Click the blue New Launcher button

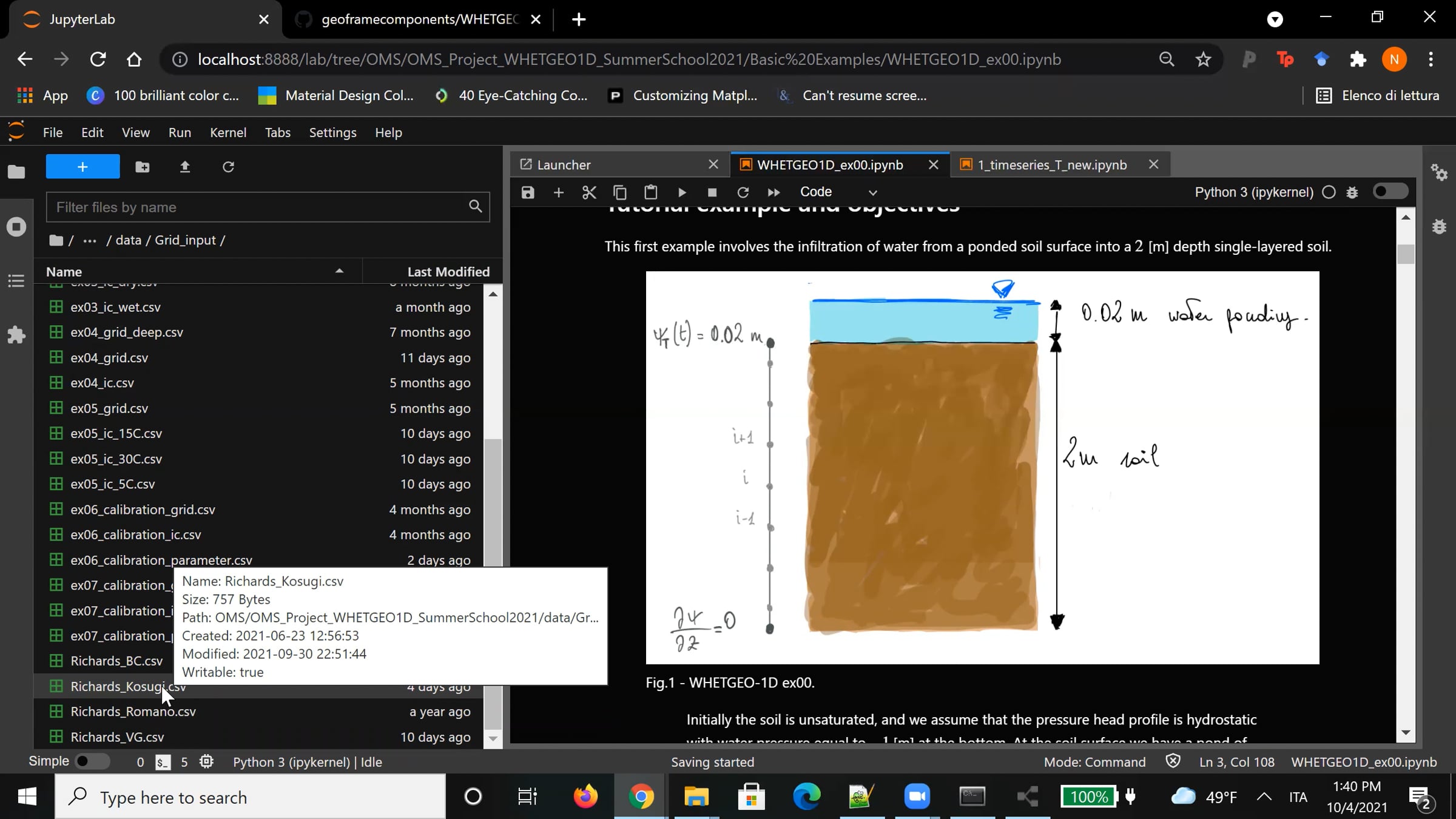click(83, 167)
